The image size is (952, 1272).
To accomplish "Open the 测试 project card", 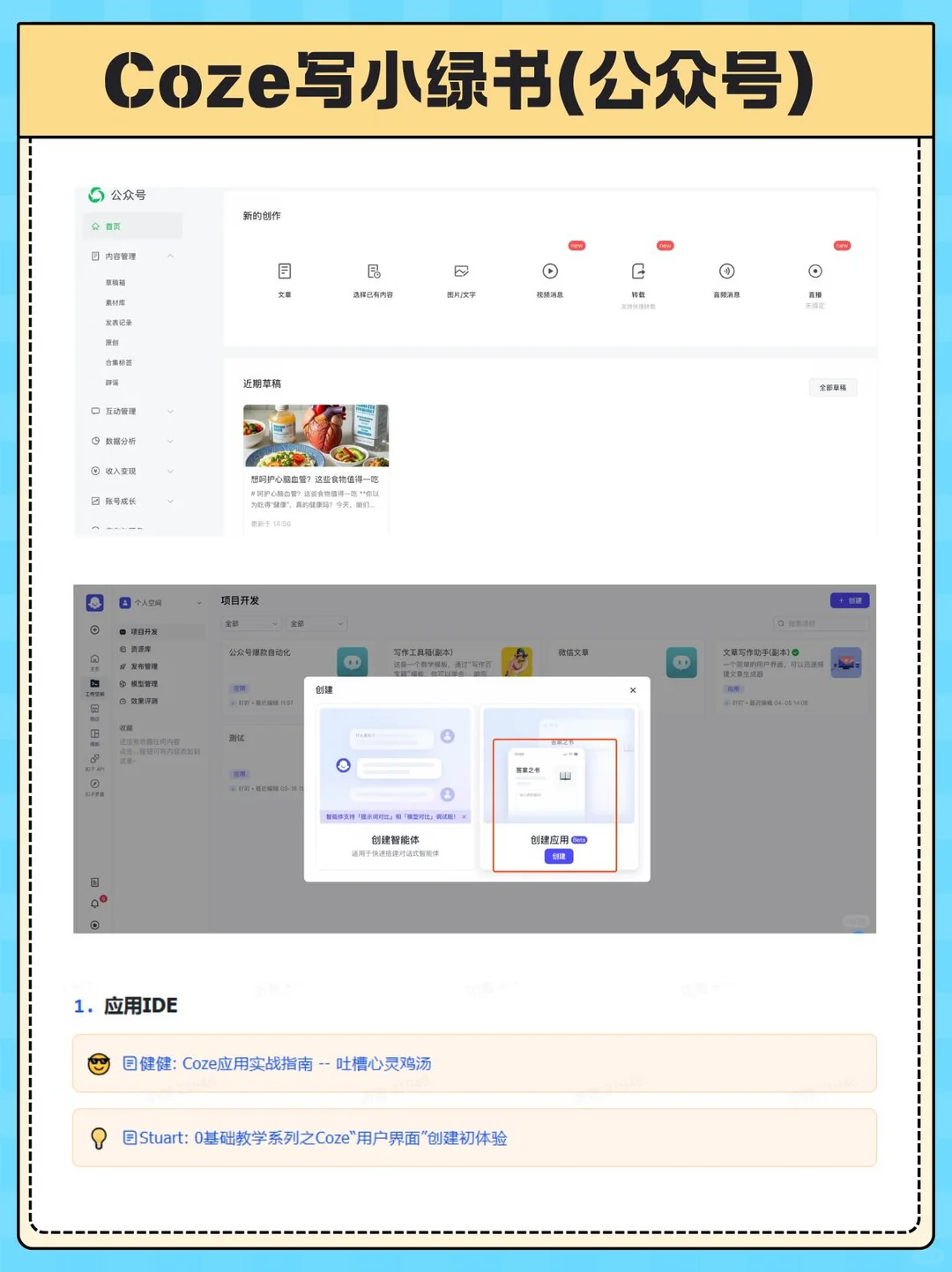I will tap(263, 762).
